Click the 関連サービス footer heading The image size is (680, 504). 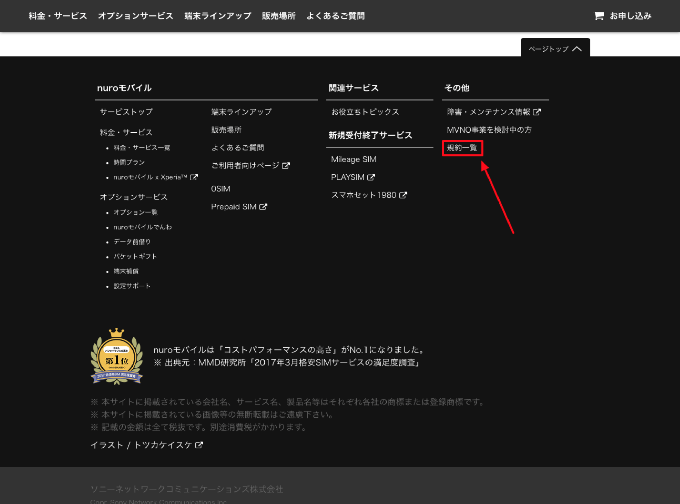[x=353, y=88]
